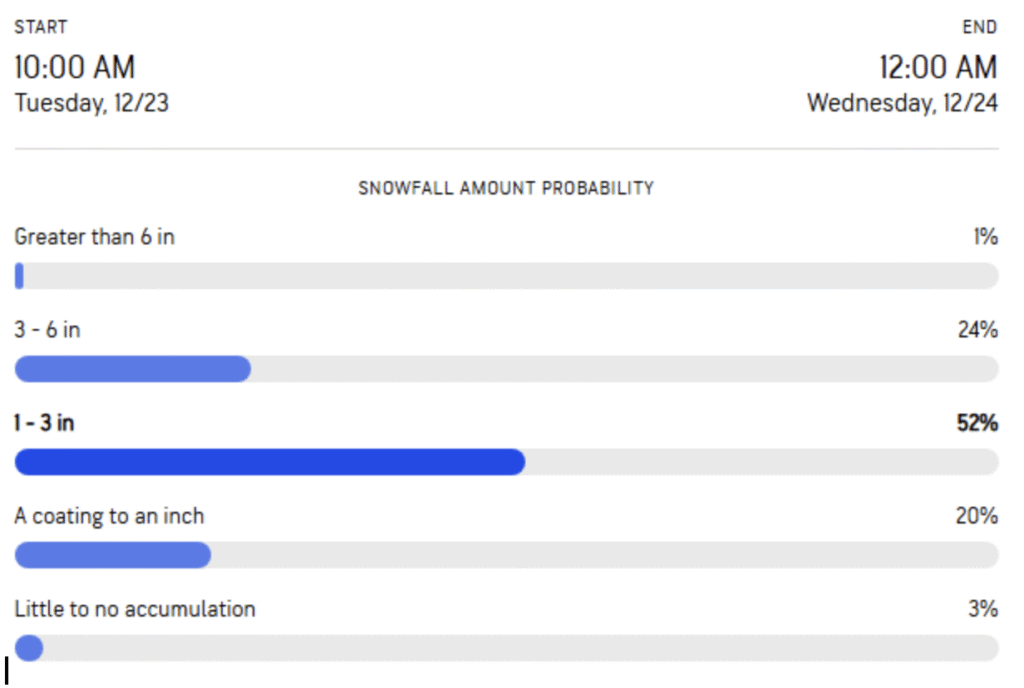Select the 'A coating to an inch' label

(109, 516)
